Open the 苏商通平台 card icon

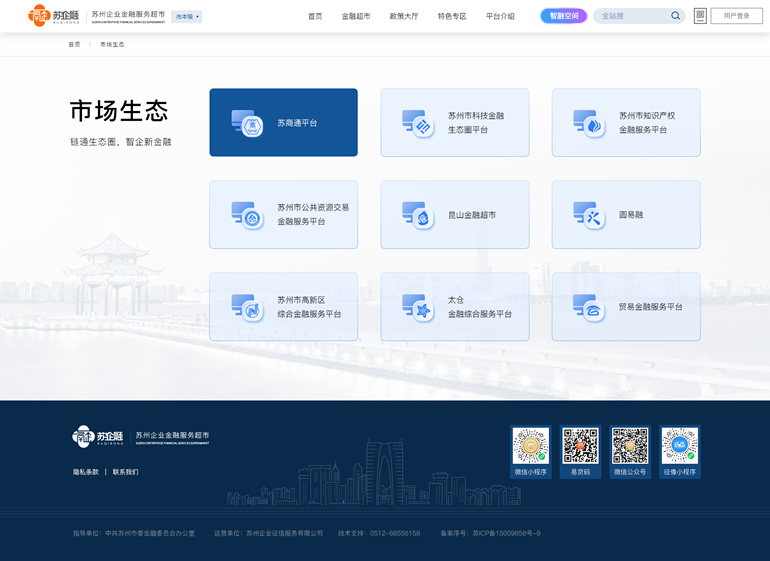click(246, 123)
